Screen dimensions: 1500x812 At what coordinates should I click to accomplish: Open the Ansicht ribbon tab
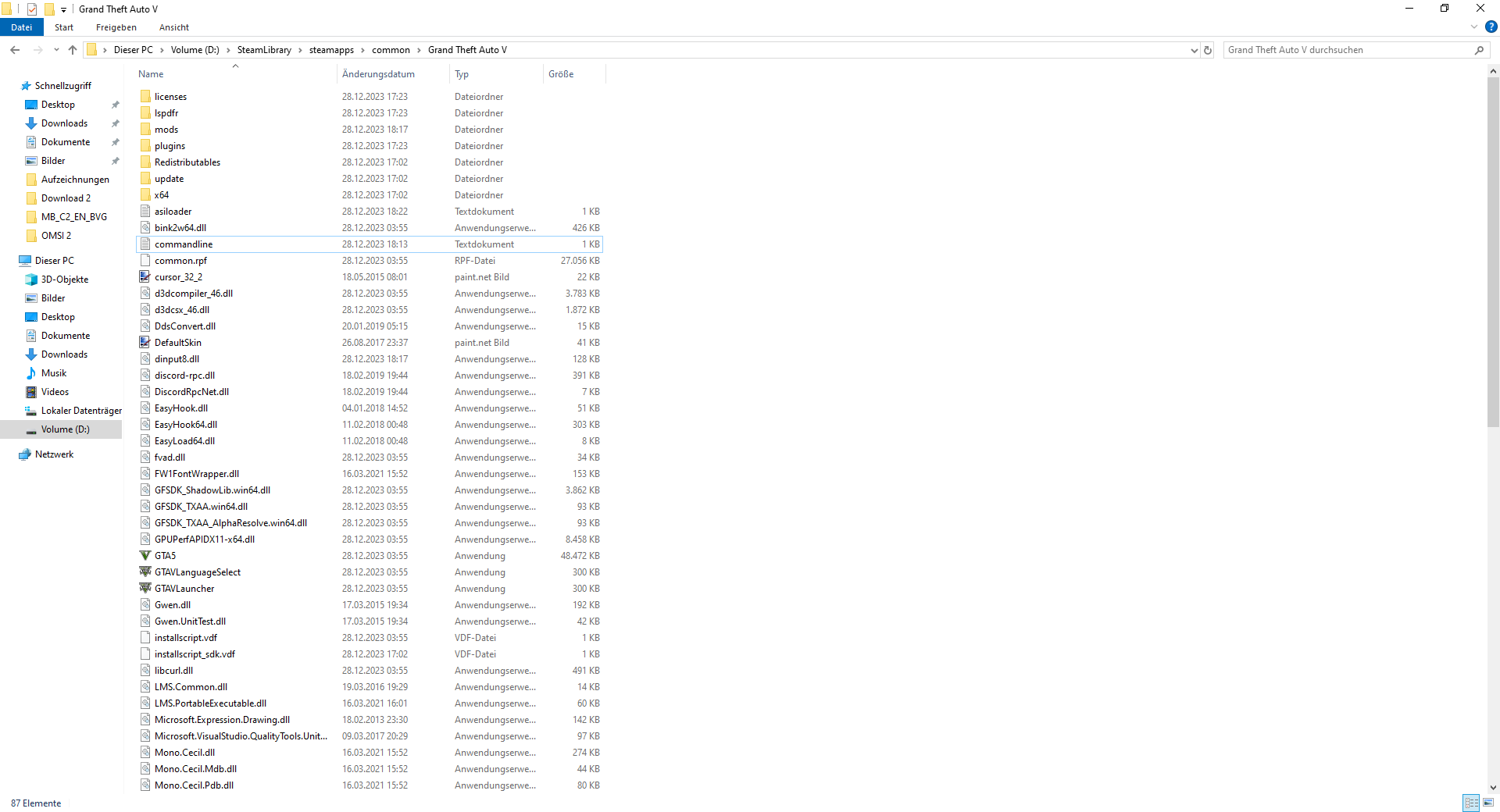[174, 27]
